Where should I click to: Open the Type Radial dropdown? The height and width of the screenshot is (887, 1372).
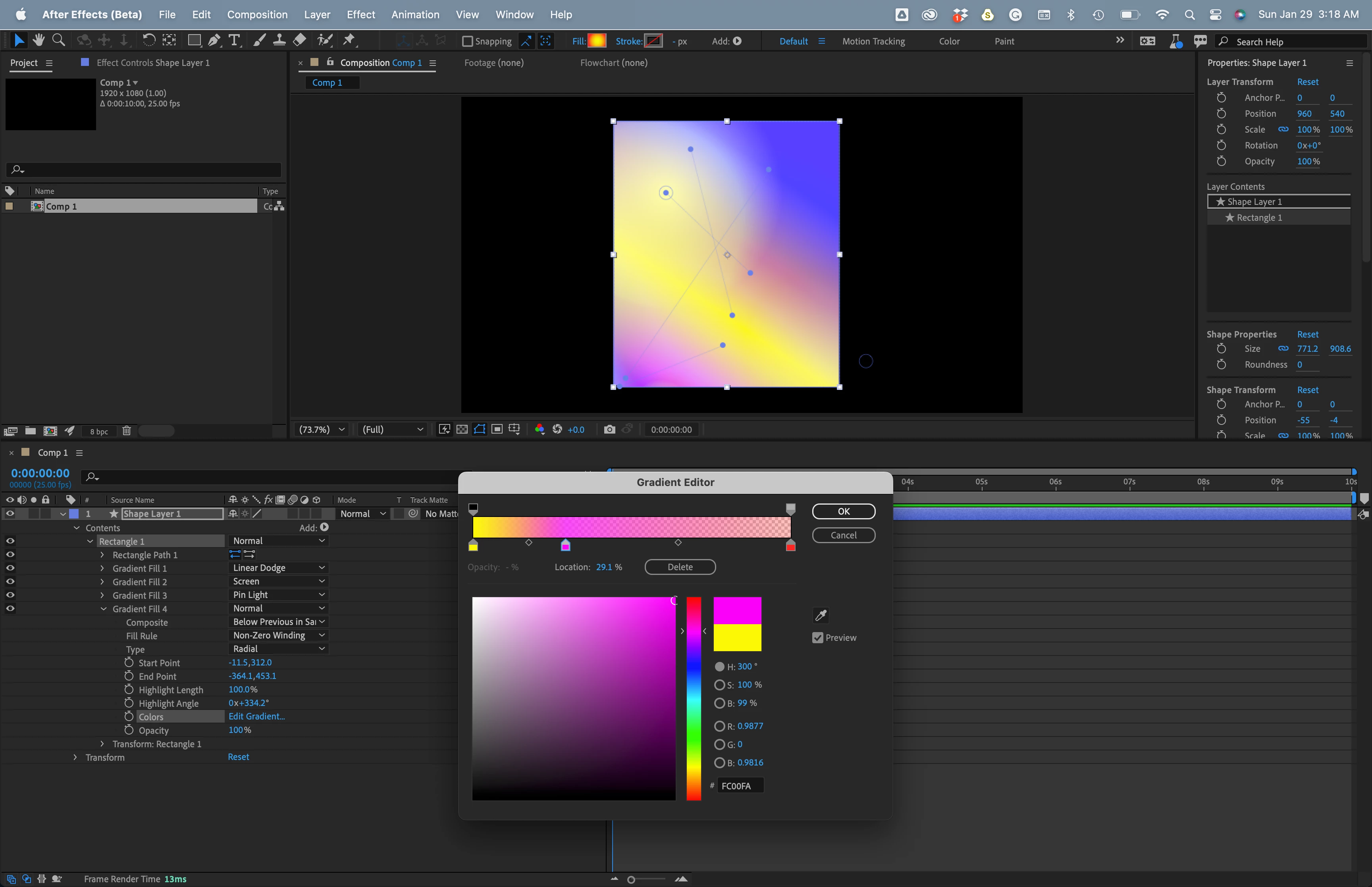[279, 648]
